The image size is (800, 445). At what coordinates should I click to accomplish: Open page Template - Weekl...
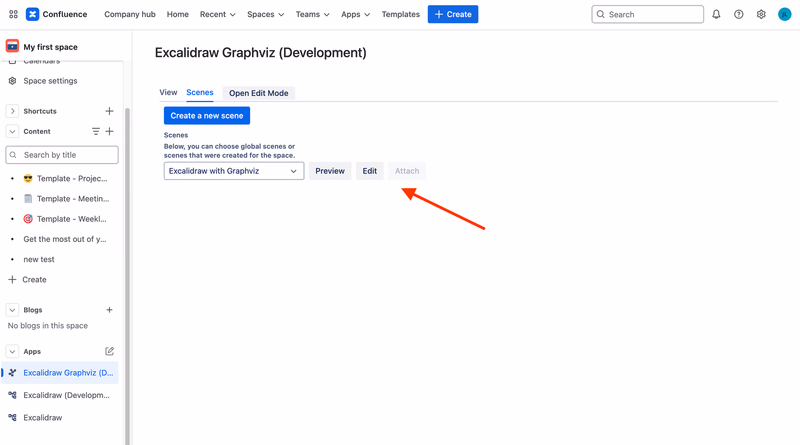(71, 219)
